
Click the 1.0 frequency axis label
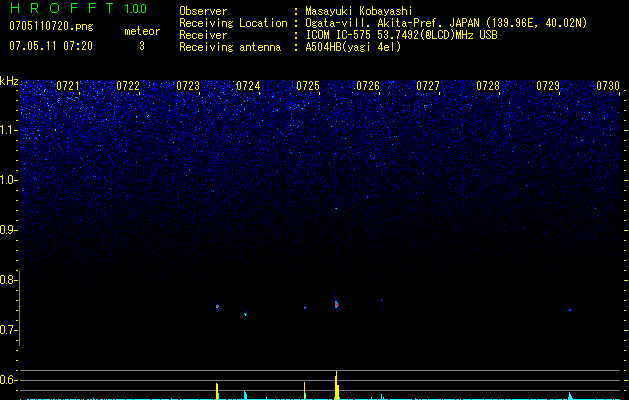7,180
